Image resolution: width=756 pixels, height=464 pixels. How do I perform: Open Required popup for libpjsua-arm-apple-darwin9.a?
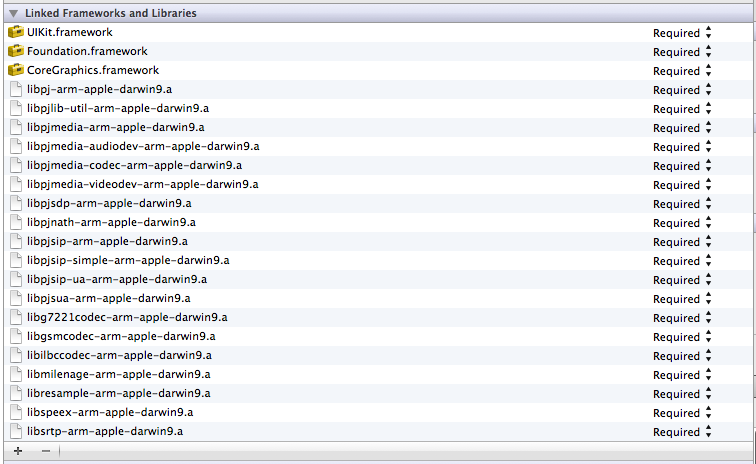(682, 299)
